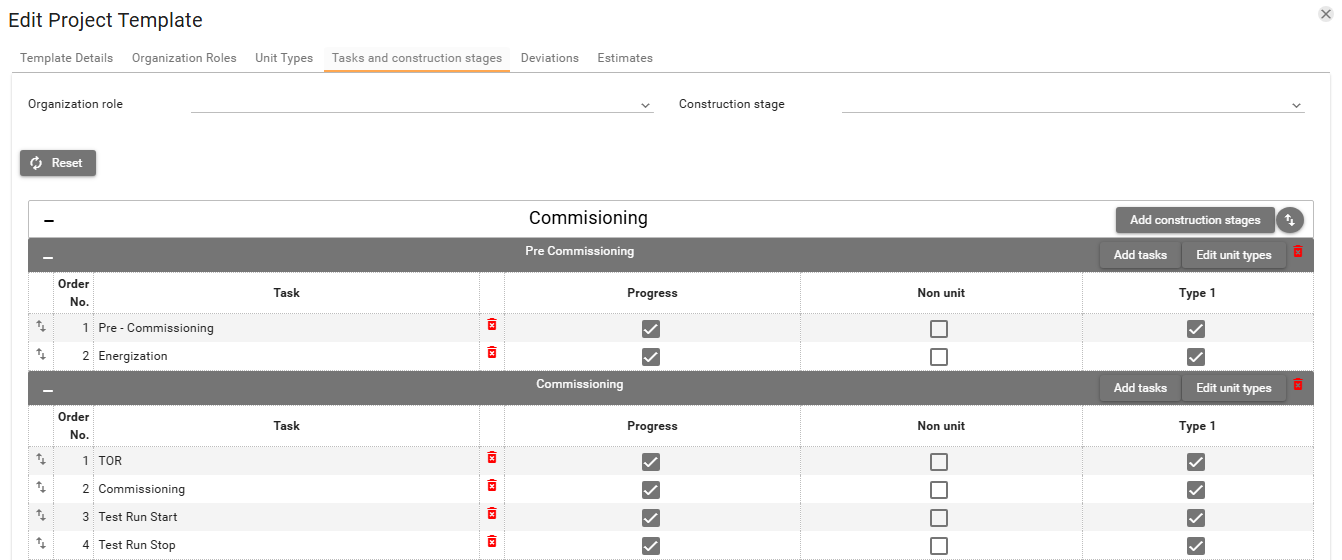Click reorder arrows for Energization task
This screenshot has width=1342, height=560.
point(41,354)
